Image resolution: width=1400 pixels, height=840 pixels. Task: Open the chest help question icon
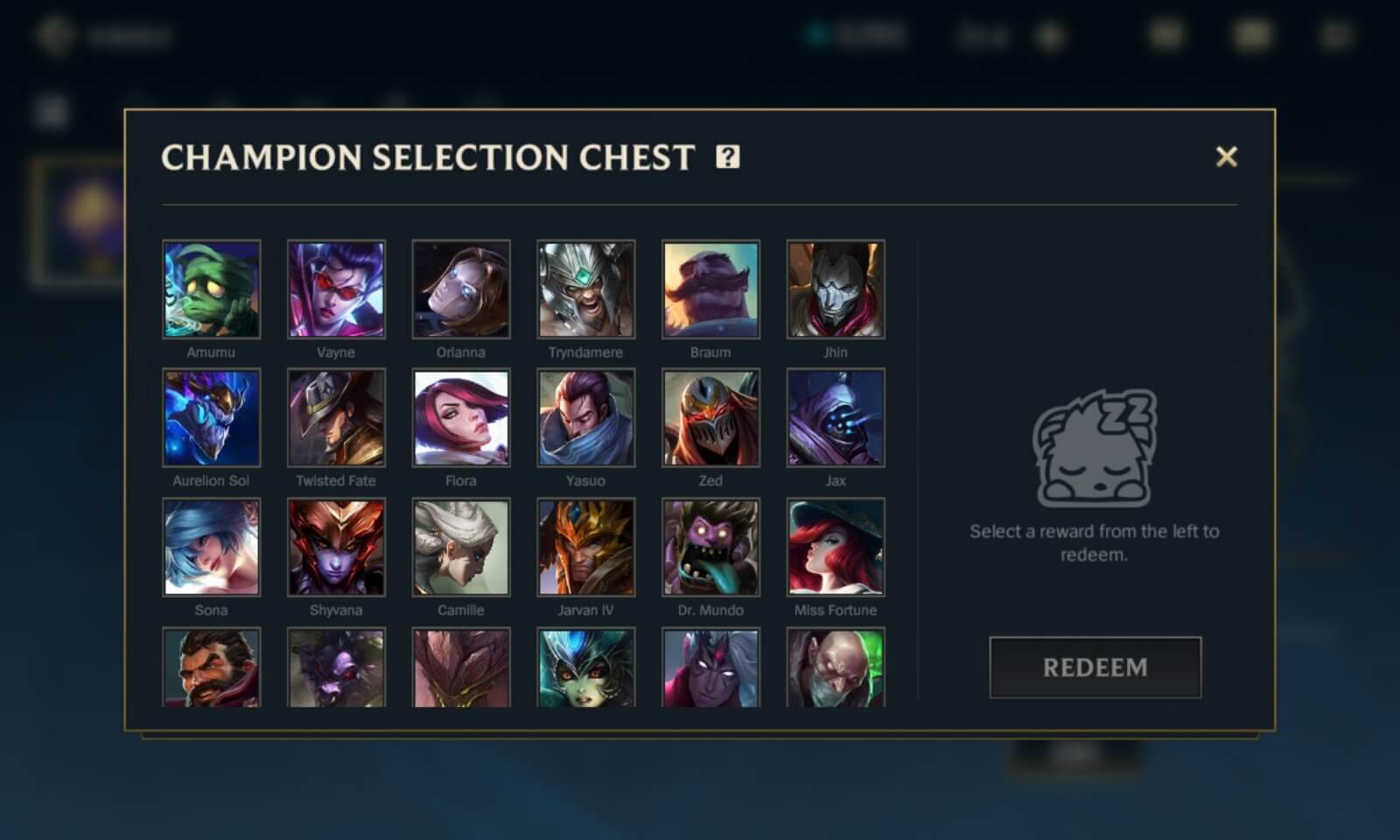[x=728, y=157]
